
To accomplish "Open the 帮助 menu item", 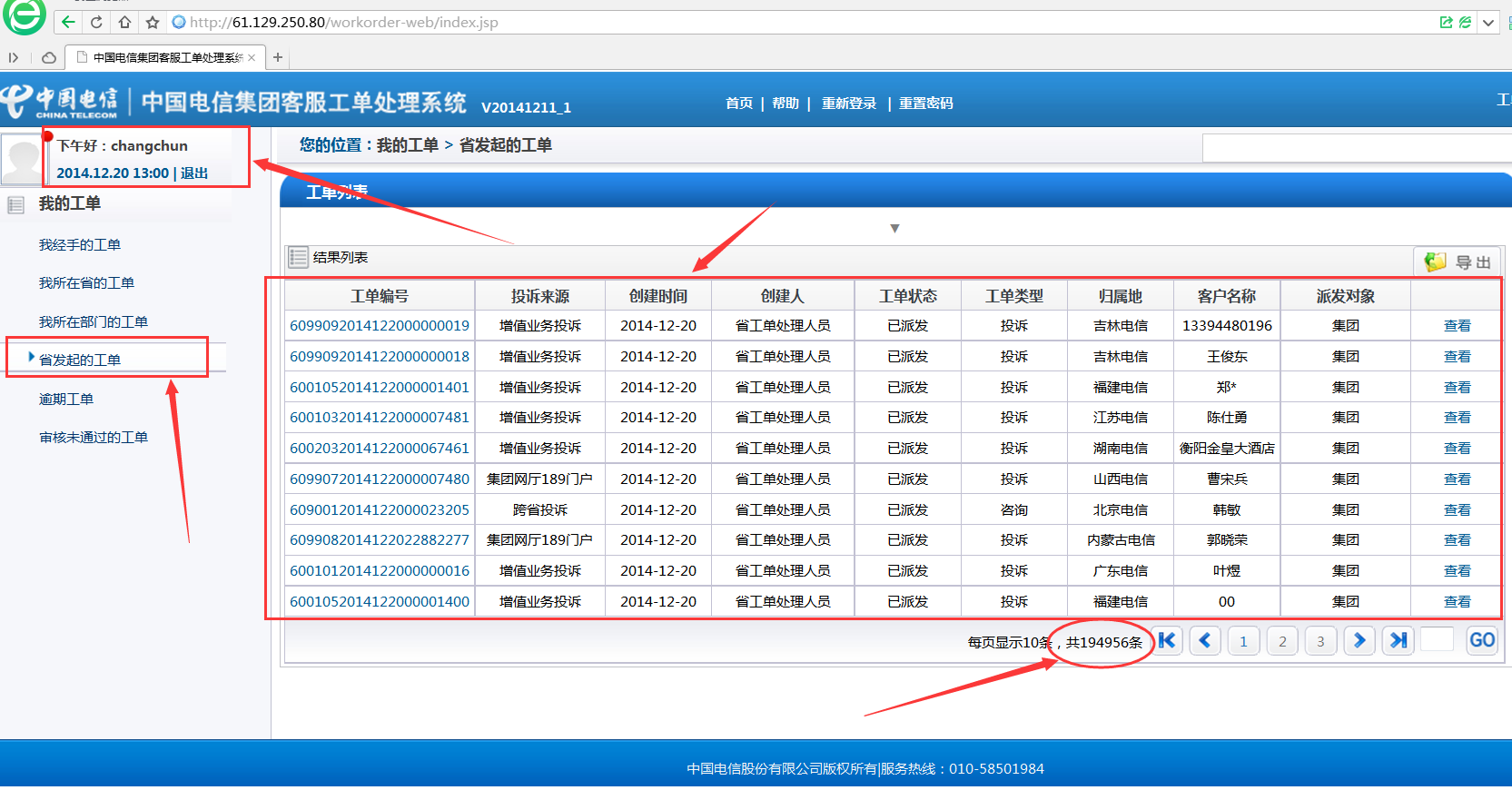I will pos(786,103).
